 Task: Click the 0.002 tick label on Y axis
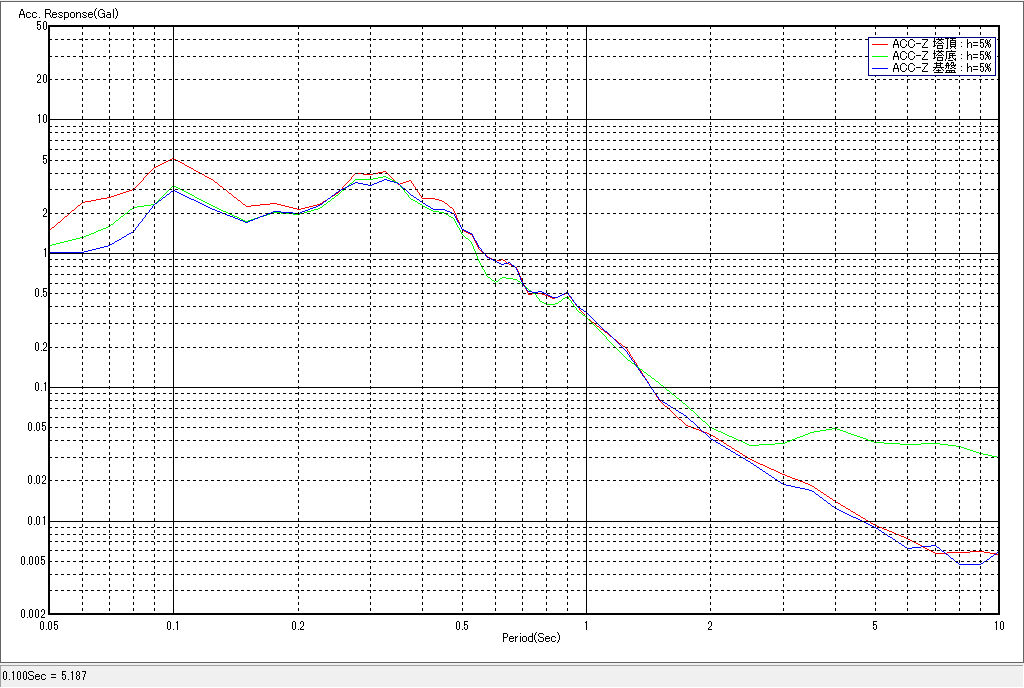(35, 614)
